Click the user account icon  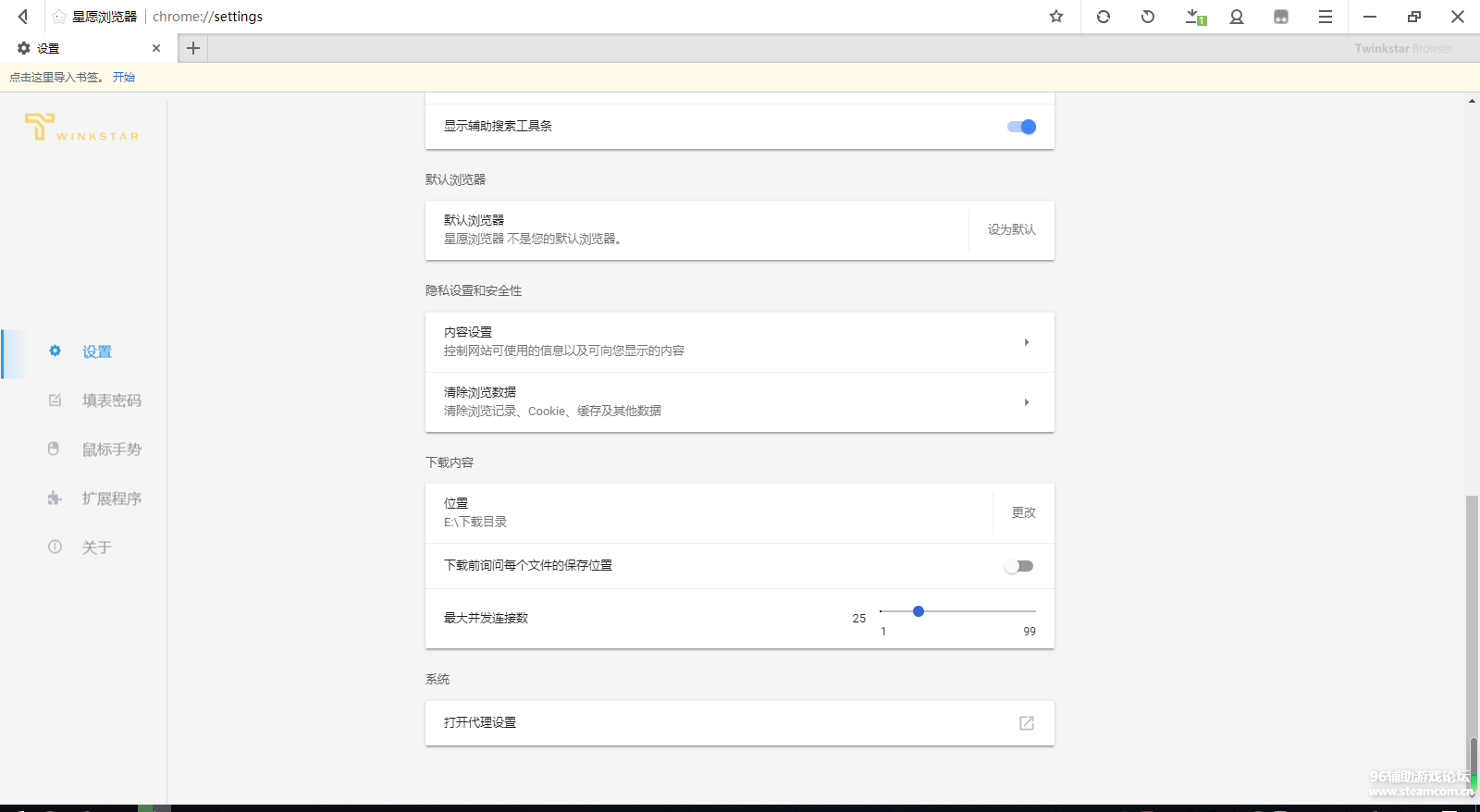tap(1237, 17)
